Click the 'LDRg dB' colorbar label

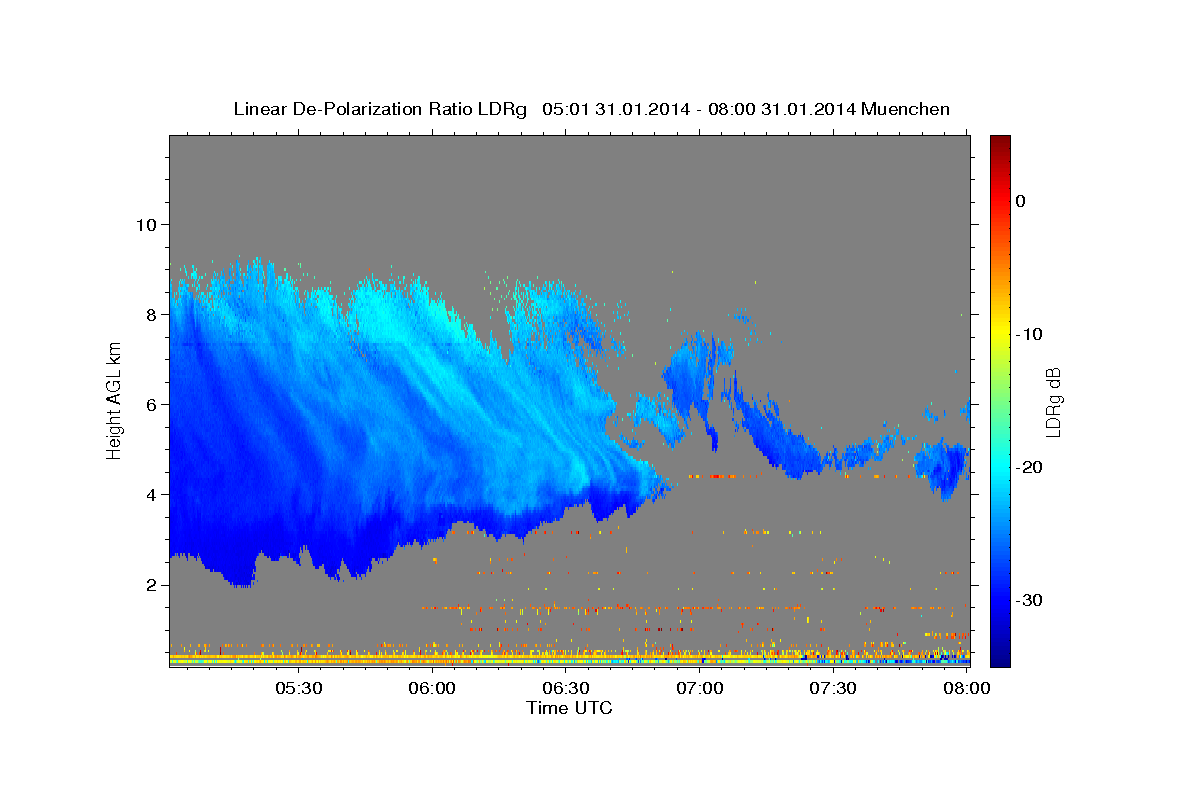(x=1052, y=401)
